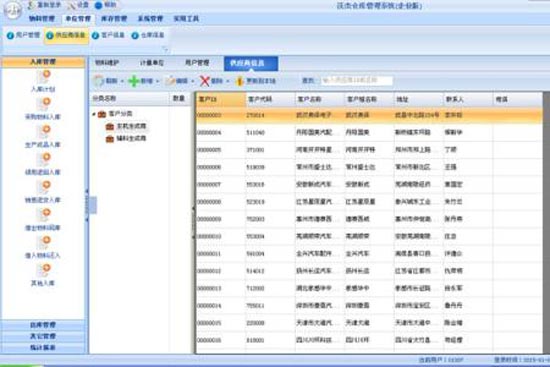Click the 重新登录 re-login icon in title bar

[x=32, y=5]
